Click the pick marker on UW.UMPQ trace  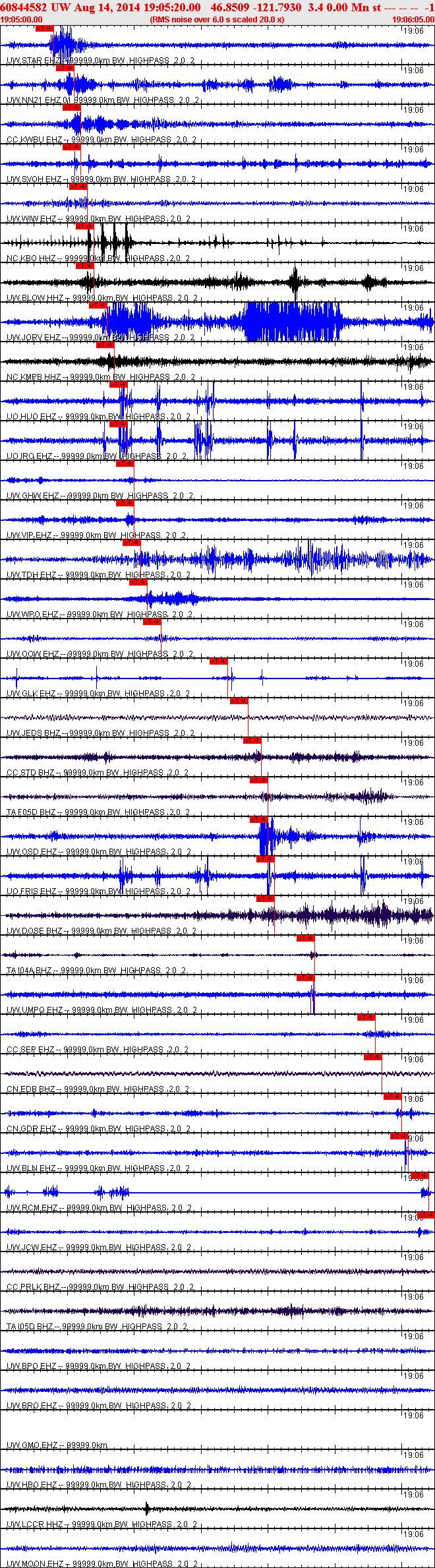[x=306, y=978]
